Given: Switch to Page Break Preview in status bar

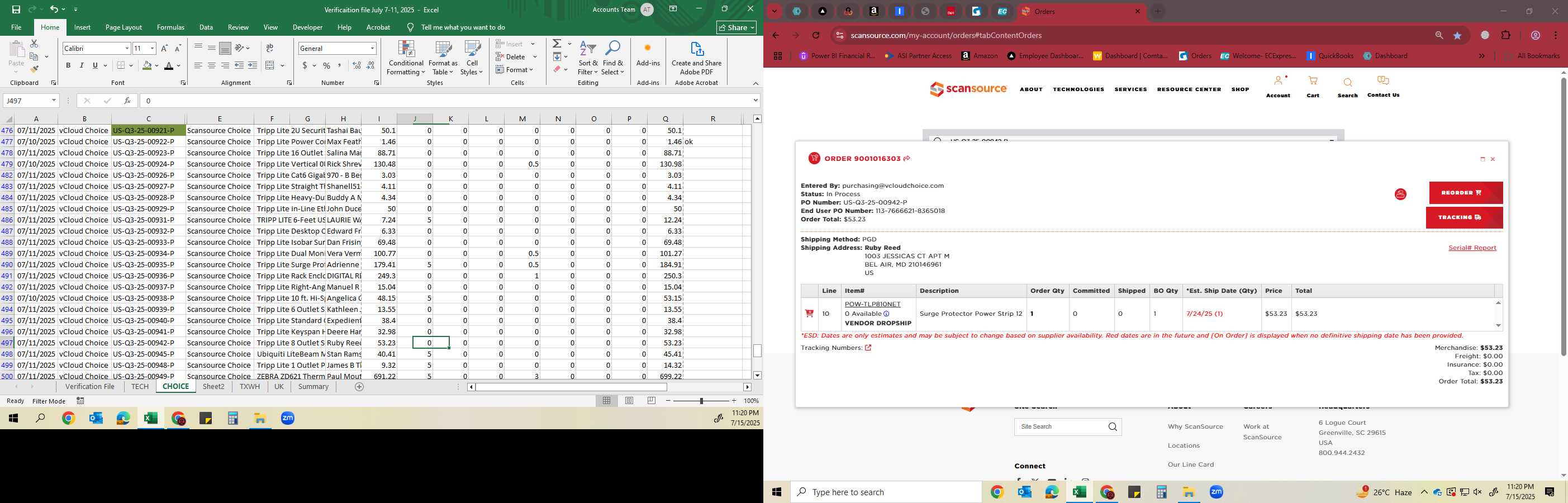Looking at the screenshot, I should 652,401.
